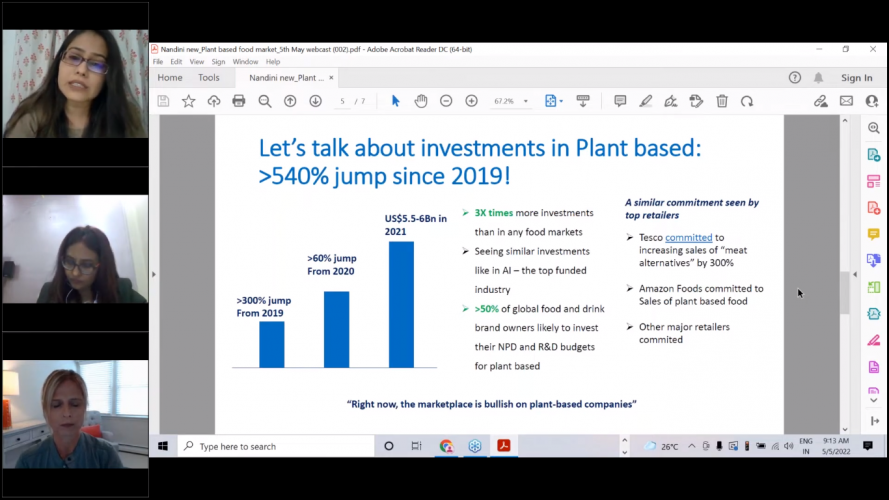Open the green Compare/Organize tool
889x500 pixels.
pyautogui.click(x=874, y=287)
